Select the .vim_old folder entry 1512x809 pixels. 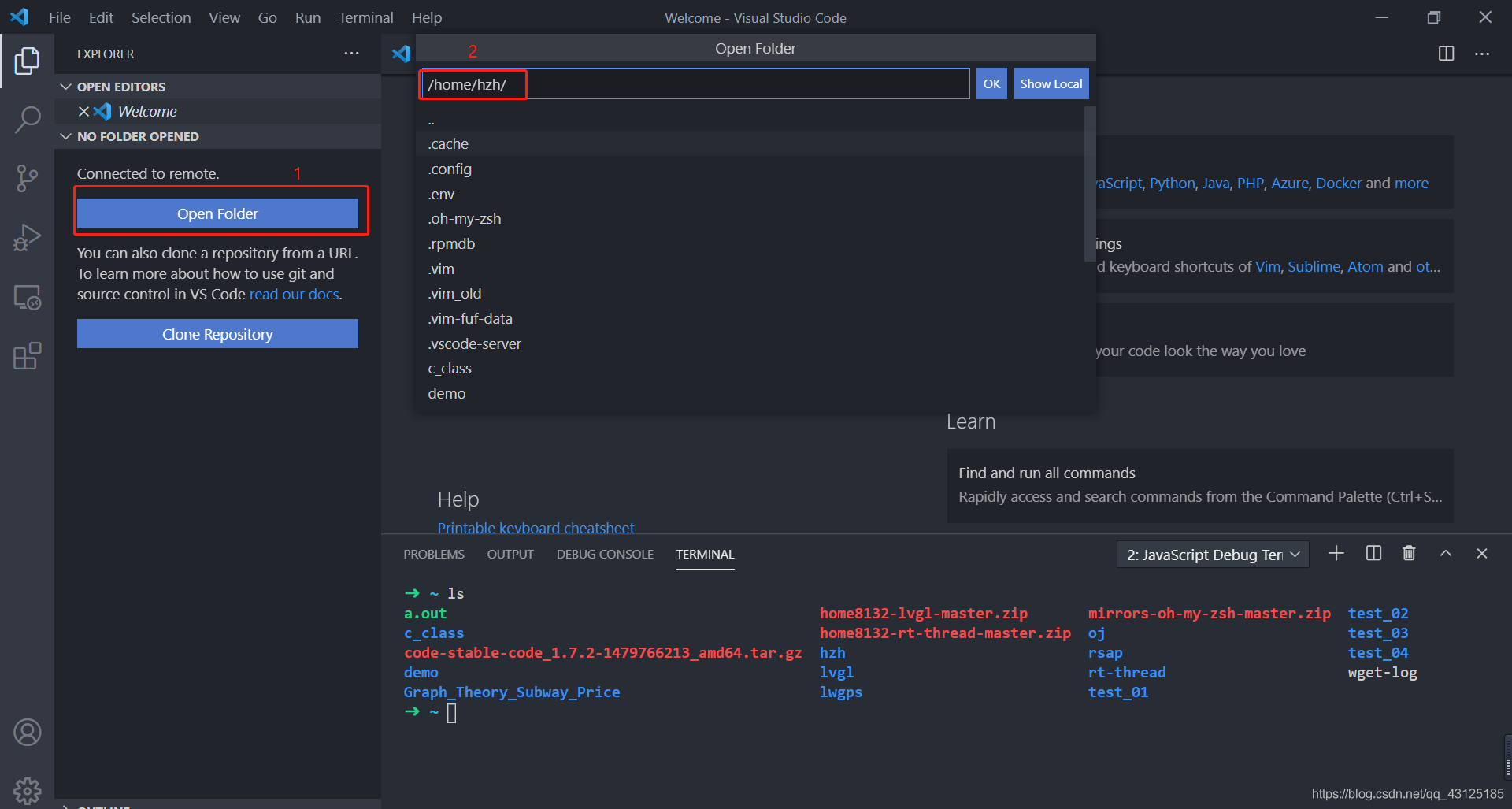tap(750, 293)
